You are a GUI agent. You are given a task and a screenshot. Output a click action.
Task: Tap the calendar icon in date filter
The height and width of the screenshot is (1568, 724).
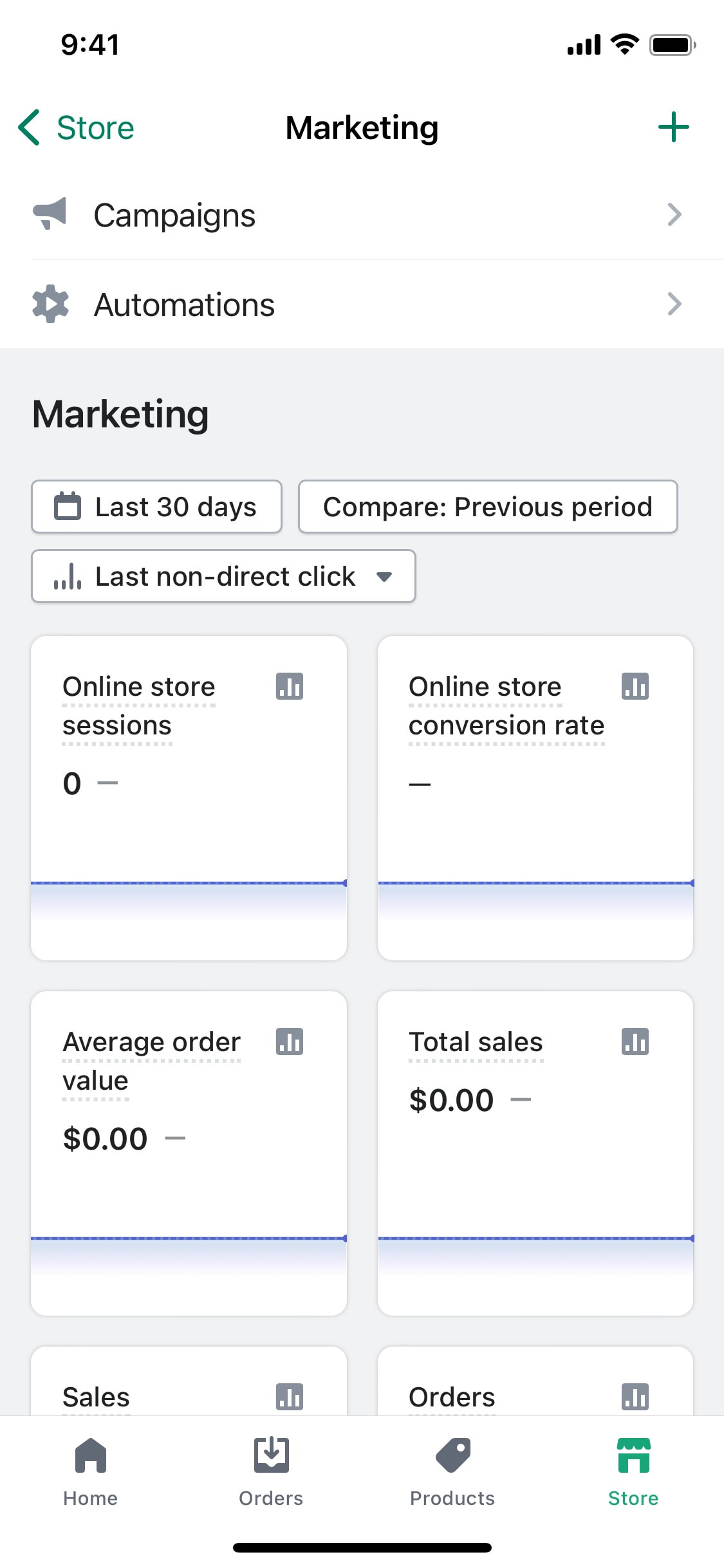click(x=68, y=506)
